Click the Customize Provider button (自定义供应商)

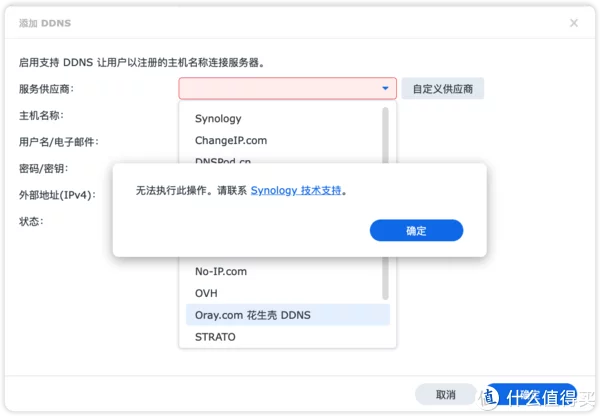point(443,89)
